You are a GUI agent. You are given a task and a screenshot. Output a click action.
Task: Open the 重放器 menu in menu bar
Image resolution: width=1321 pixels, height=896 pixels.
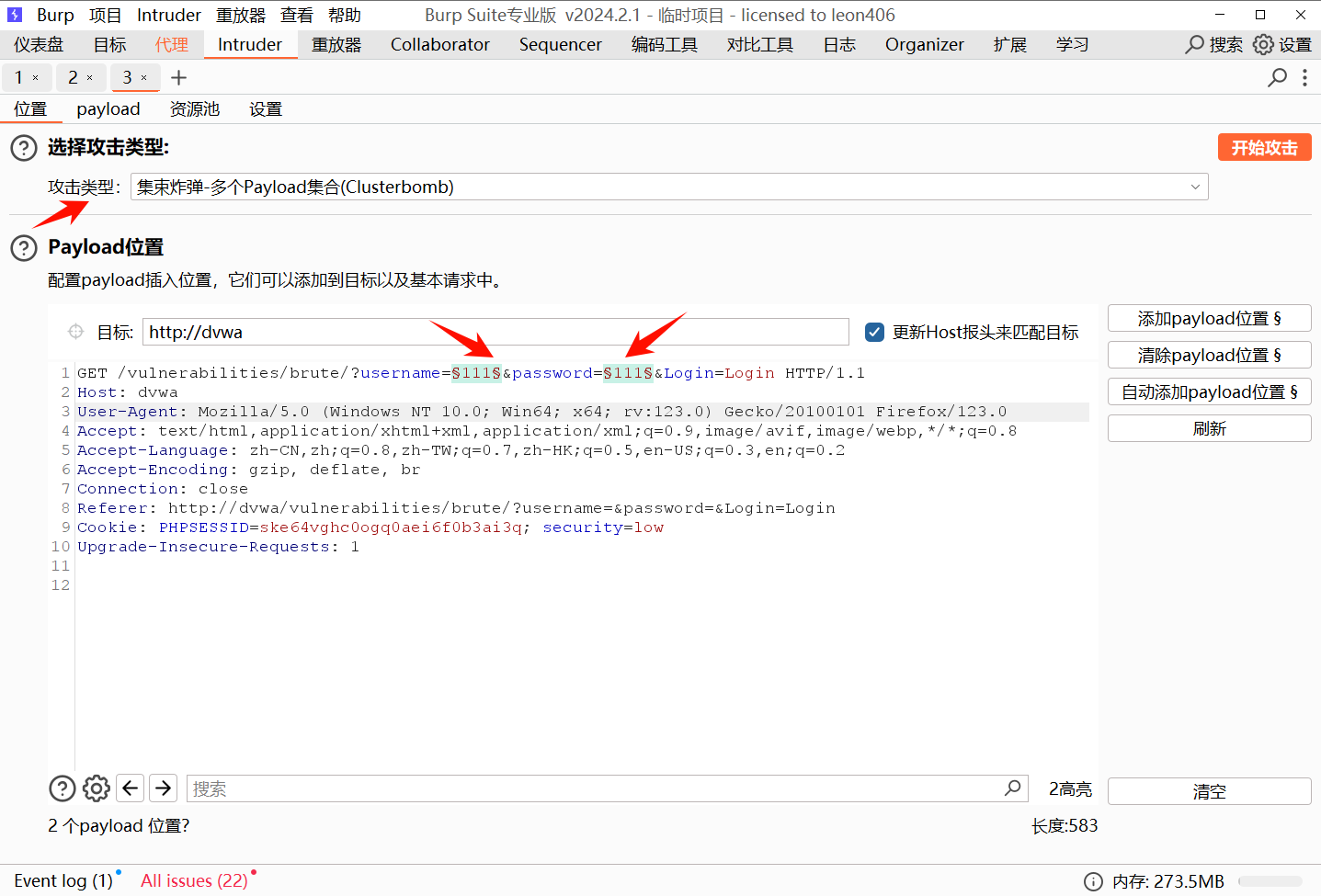tap(241, 15)
